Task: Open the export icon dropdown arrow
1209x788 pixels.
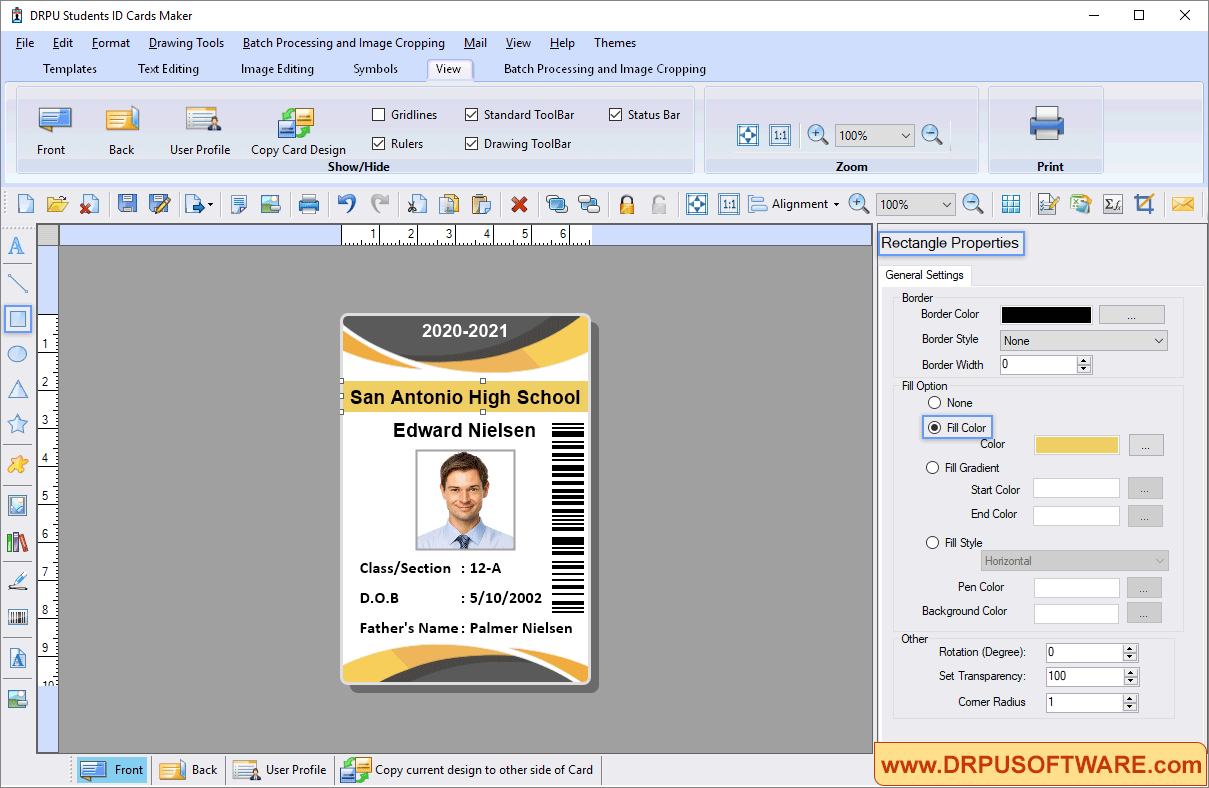Action: [x=210, y=205]
